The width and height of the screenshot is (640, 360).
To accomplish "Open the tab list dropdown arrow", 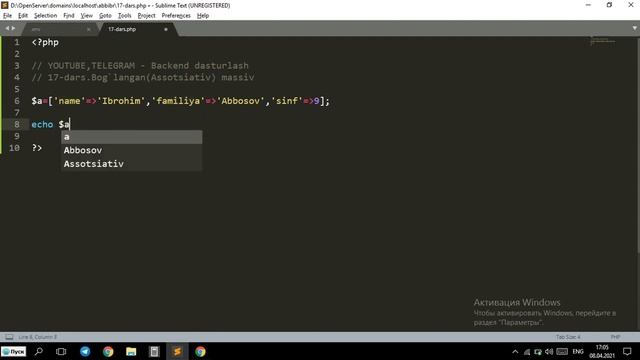I will (x=635, y=28).
